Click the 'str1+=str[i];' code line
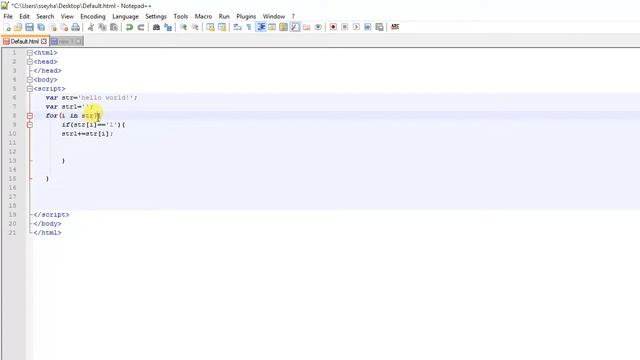 (87, 133)
